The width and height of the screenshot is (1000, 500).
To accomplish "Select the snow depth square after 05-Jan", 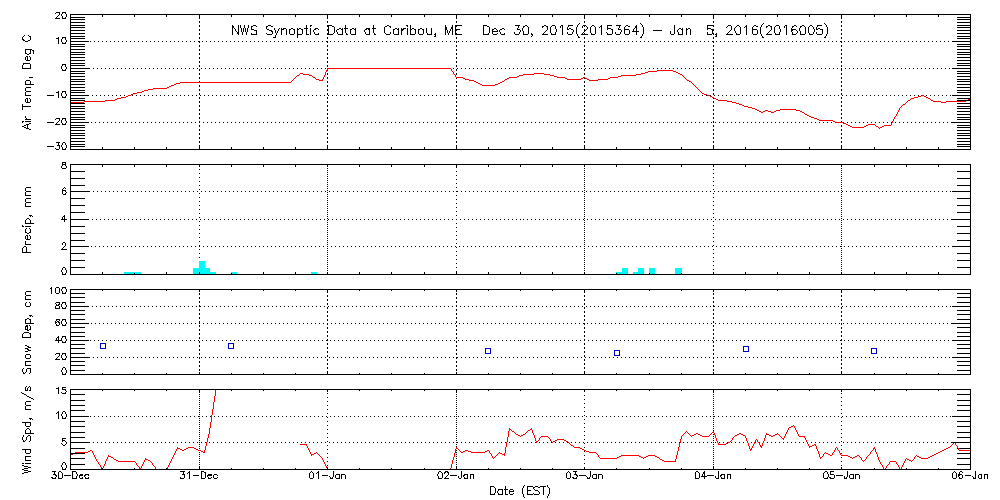I will (874, 351).
